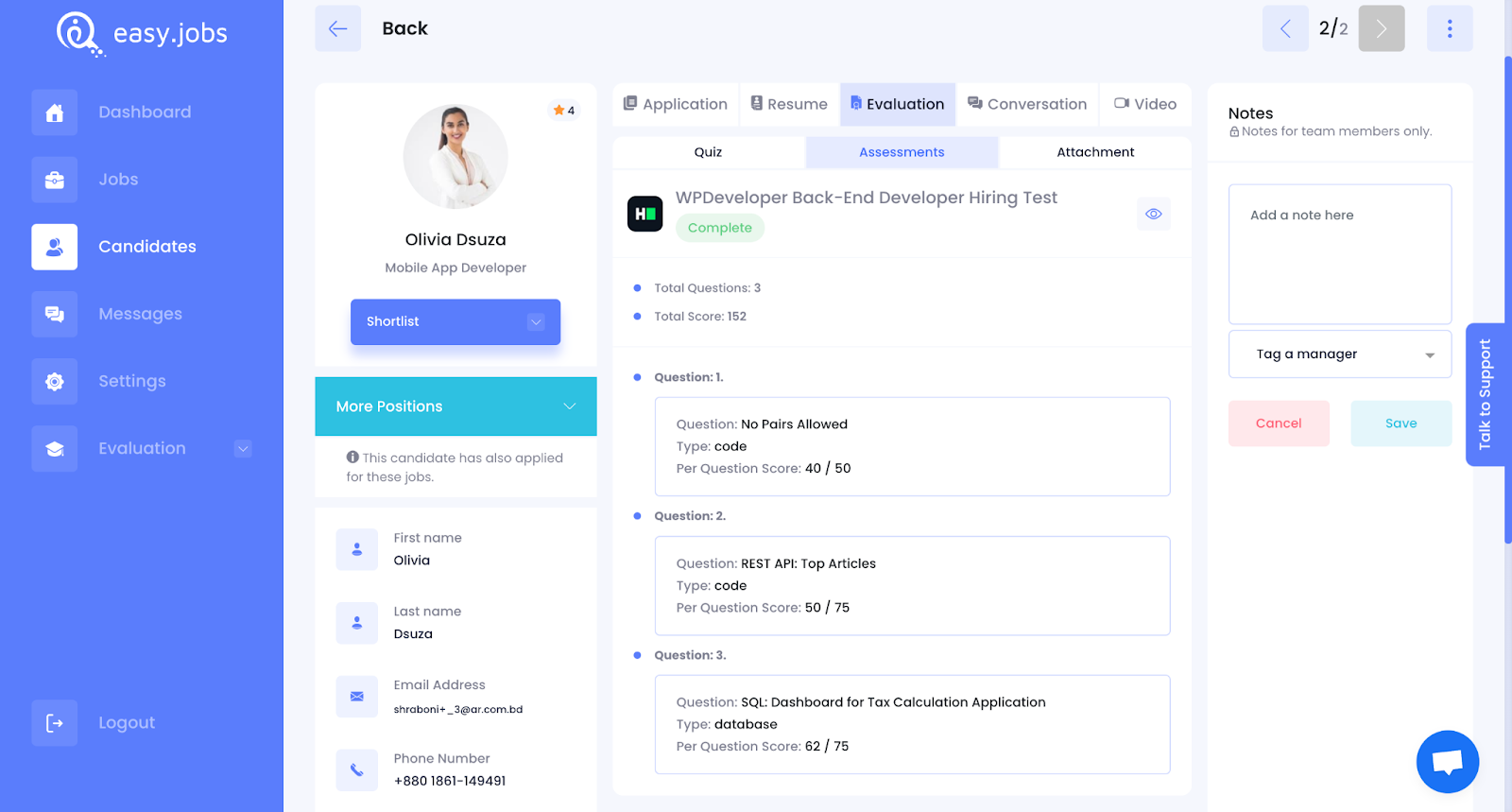Click the Candidates person icon
Viewport: 1512px width, 812px height.
coord(55,247)
